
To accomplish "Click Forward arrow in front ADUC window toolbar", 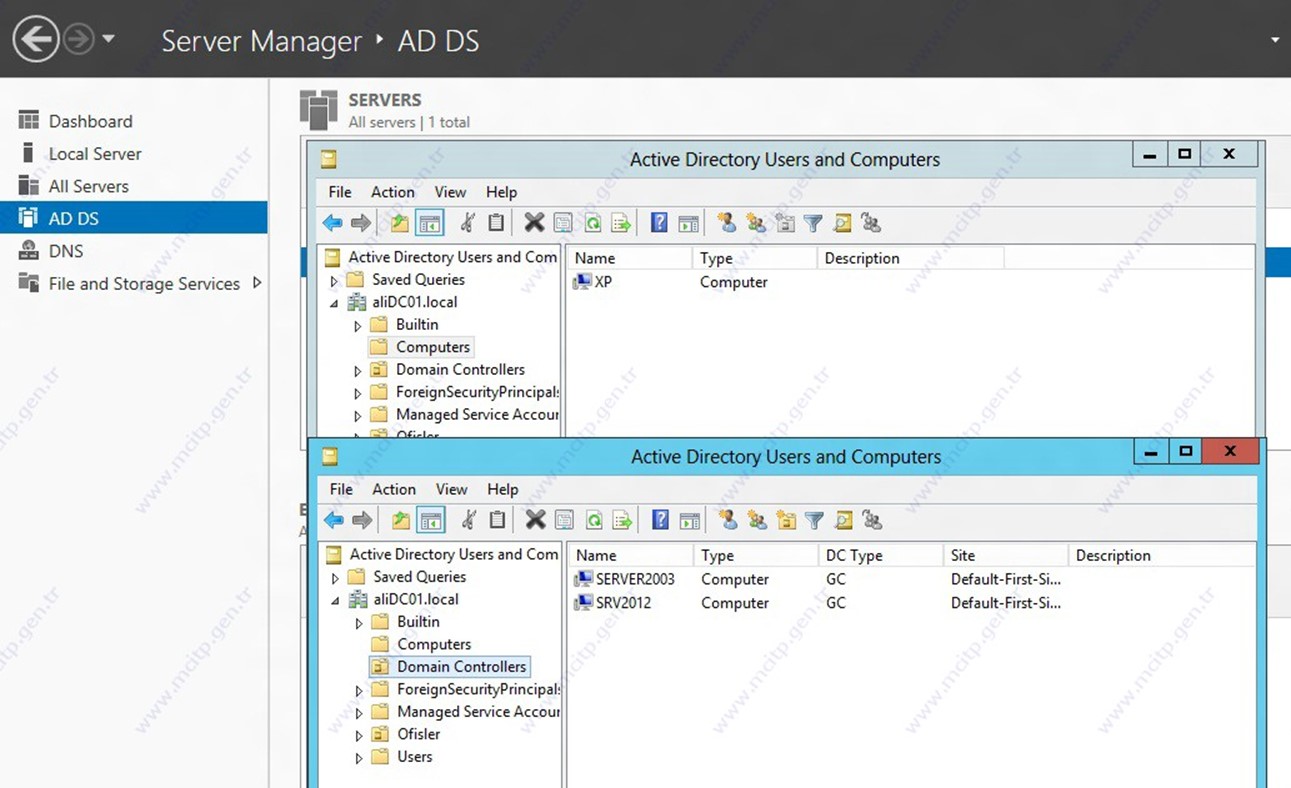I will click(x=362, y=520).
